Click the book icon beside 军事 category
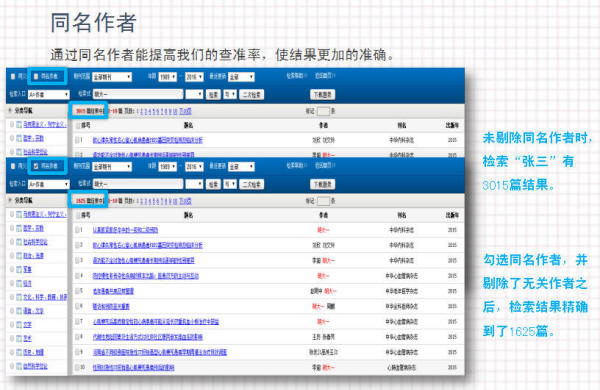Viewport: 600px width, 390px height. pyautogui.click(x=19, y=269)
